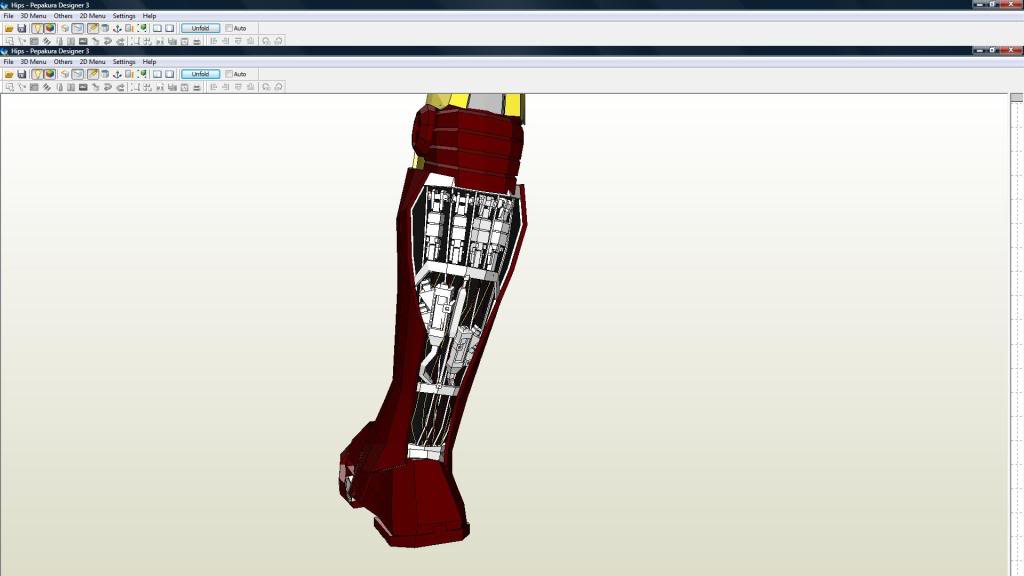Open Settings menu of the background Pepakura window
Screen dimensions: 1024x576
click(124, 16)
